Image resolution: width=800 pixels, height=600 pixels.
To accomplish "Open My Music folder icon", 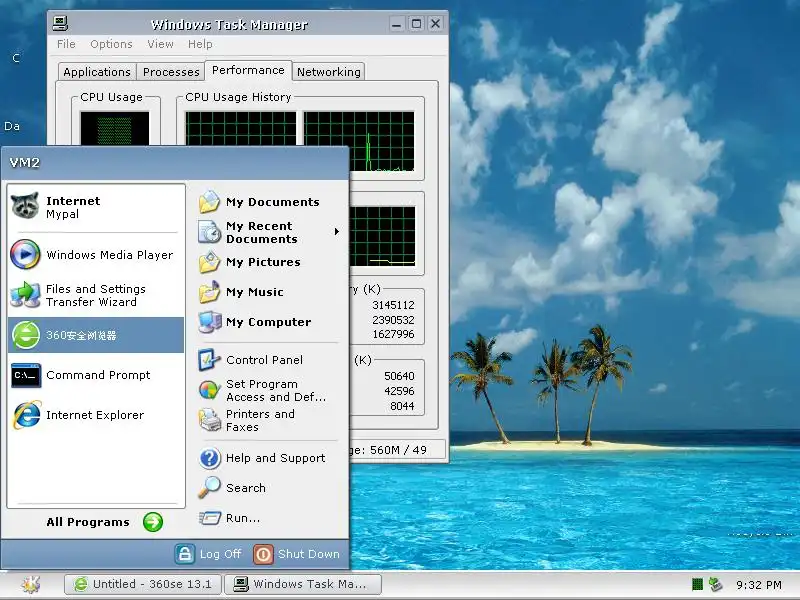I will point(209,292).
